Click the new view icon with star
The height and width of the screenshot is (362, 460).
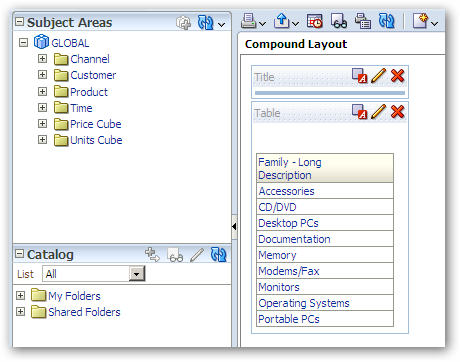tap(420, 21)
